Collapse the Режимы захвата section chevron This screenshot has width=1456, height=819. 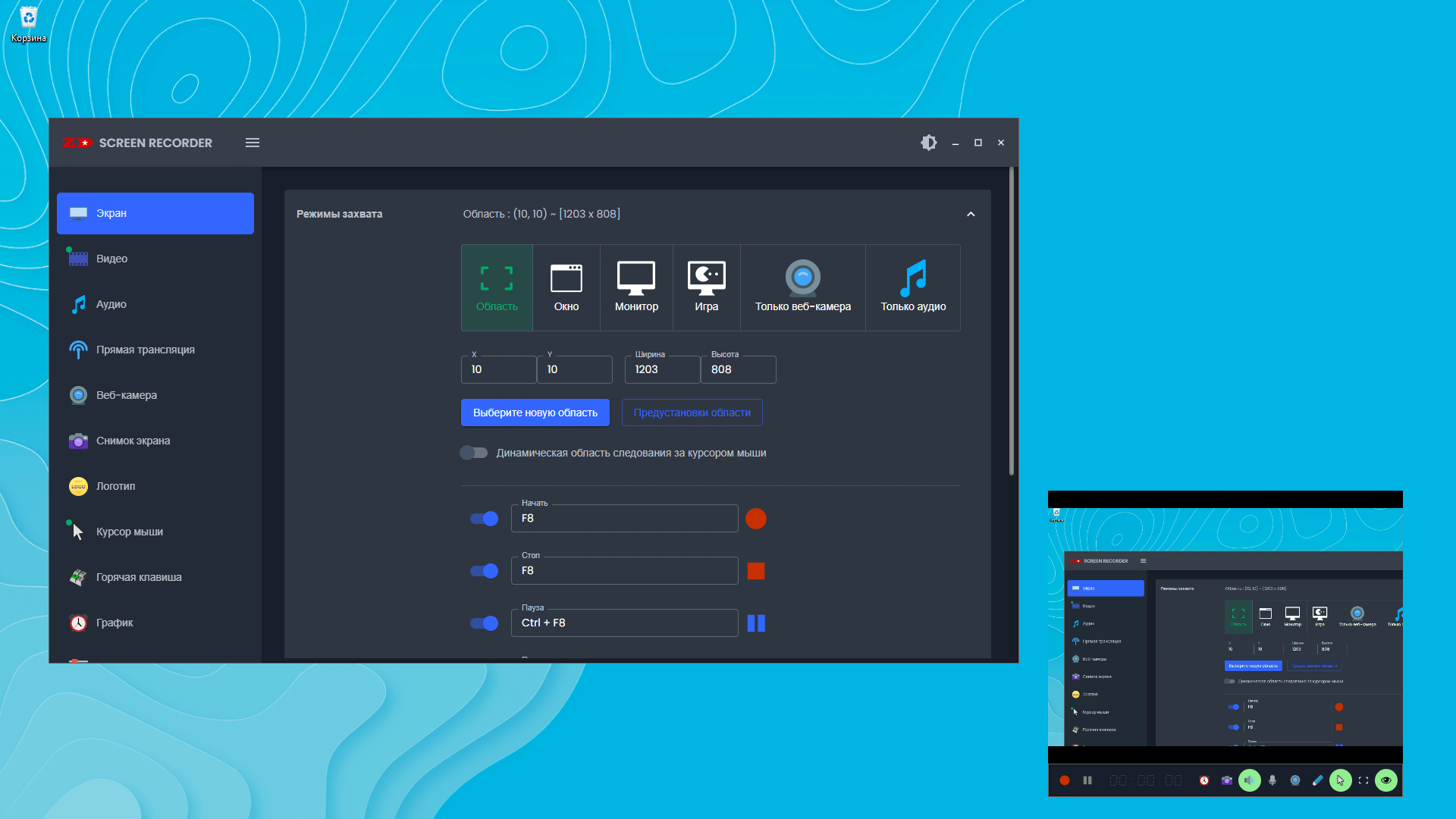(971, 214)
